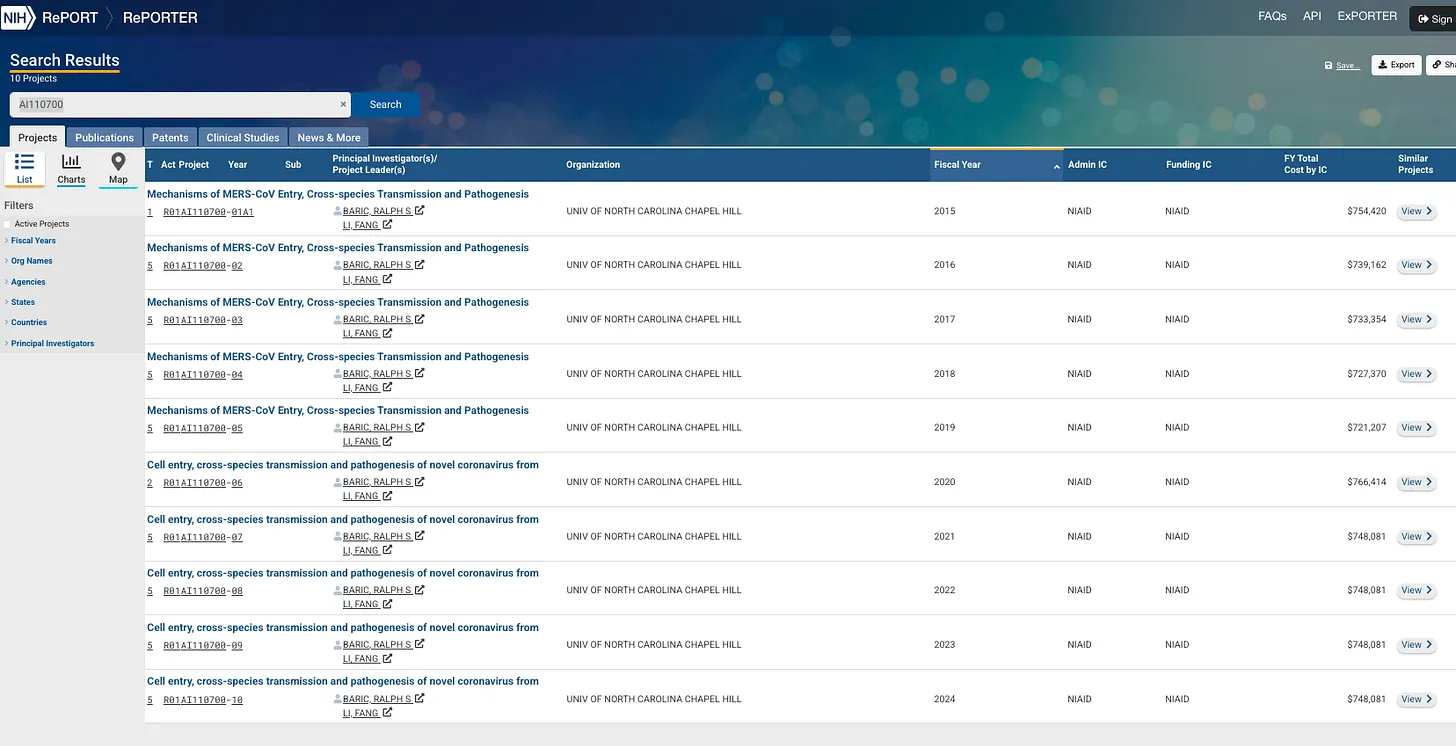Switch to the Patents tab
The width and height of the screenshot is (1456, 746).
point(170,137)
